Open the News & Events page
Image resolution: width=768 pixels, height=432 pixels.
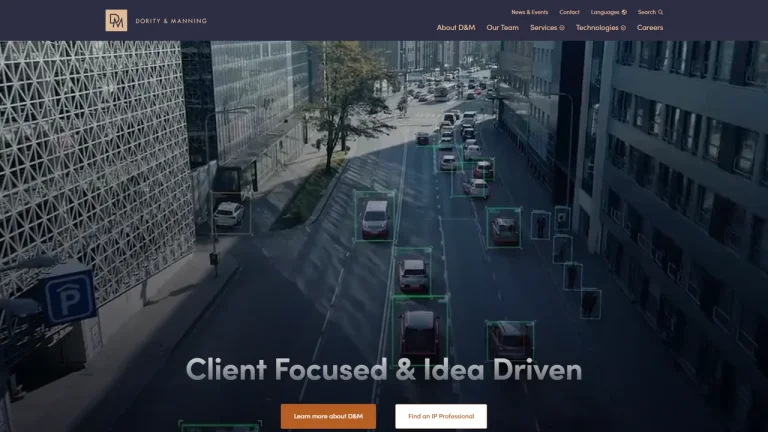pyautogui.click(x=529, y=12)
